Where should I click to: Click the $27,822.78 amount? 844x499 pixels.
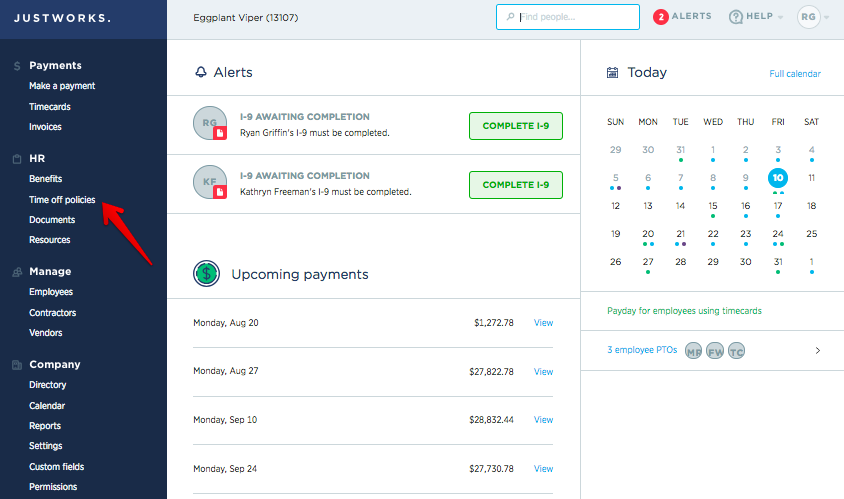[491, 372]
